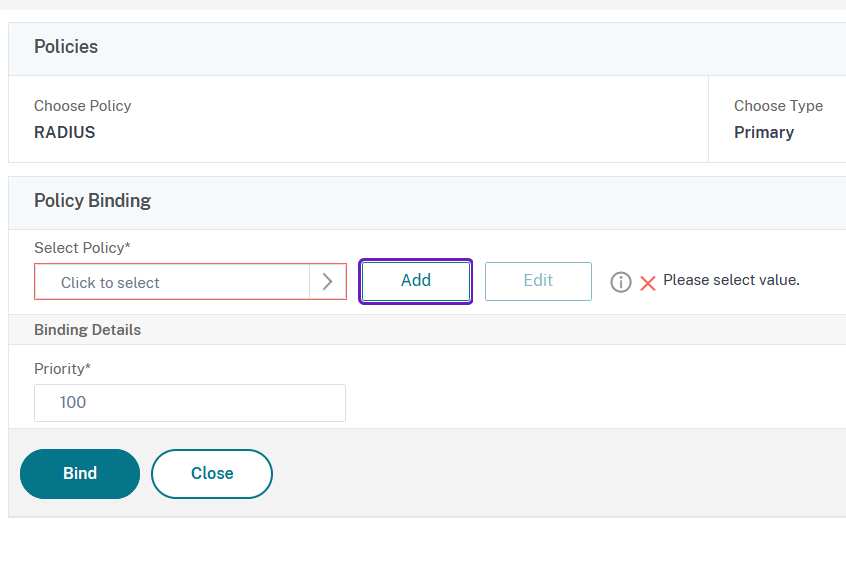Select the Primary type value

click(764, 132)
